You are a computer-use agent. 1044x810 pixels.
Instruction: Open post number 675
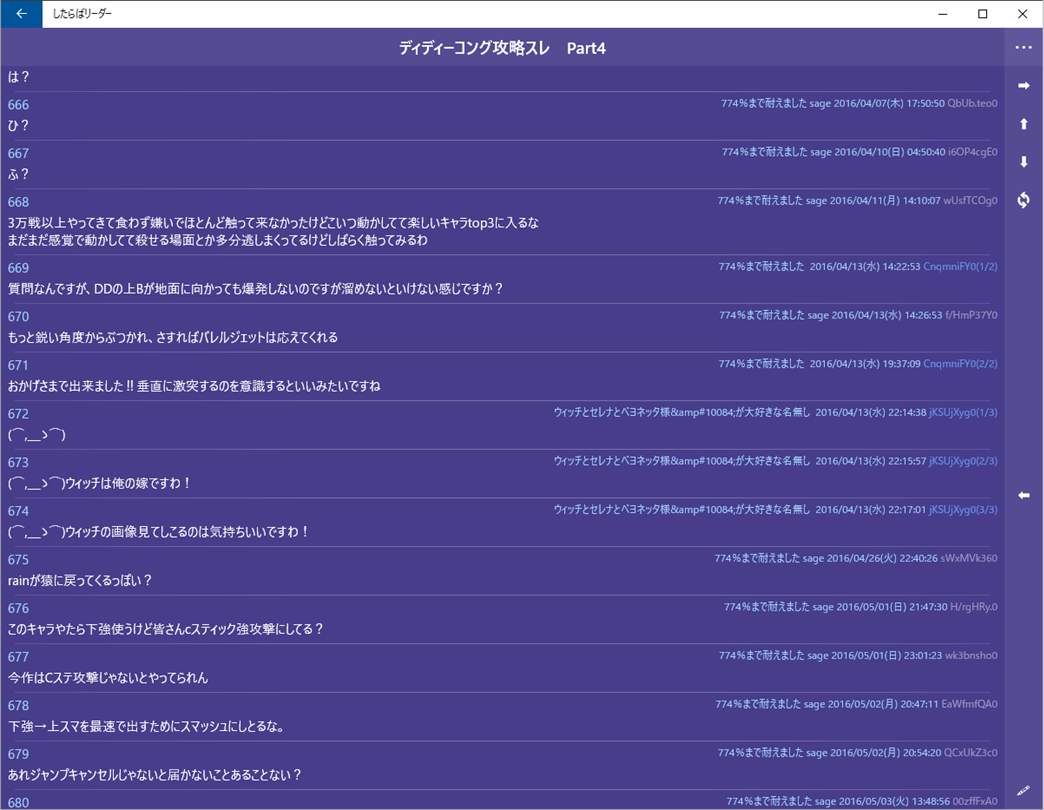click(18, 560)
